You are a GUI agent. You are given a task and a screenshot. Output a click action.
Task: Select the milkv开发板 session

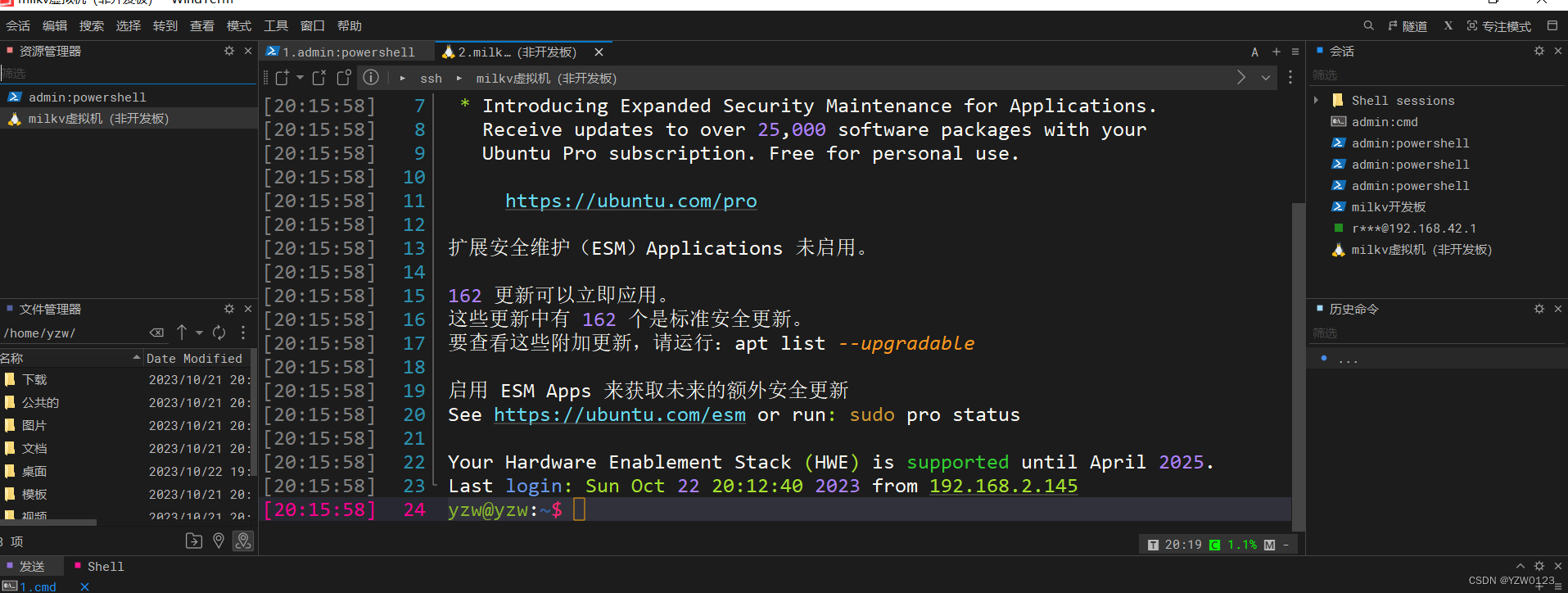click(x=1389, y=207)
